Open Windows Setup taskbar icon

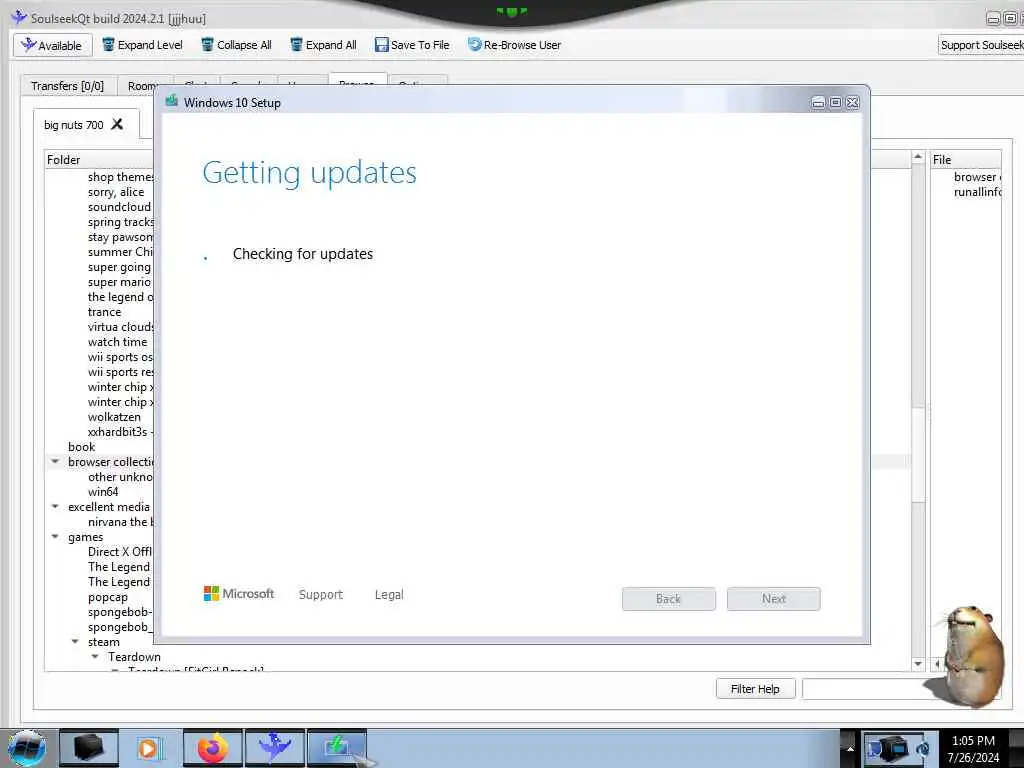coord(337,748)
